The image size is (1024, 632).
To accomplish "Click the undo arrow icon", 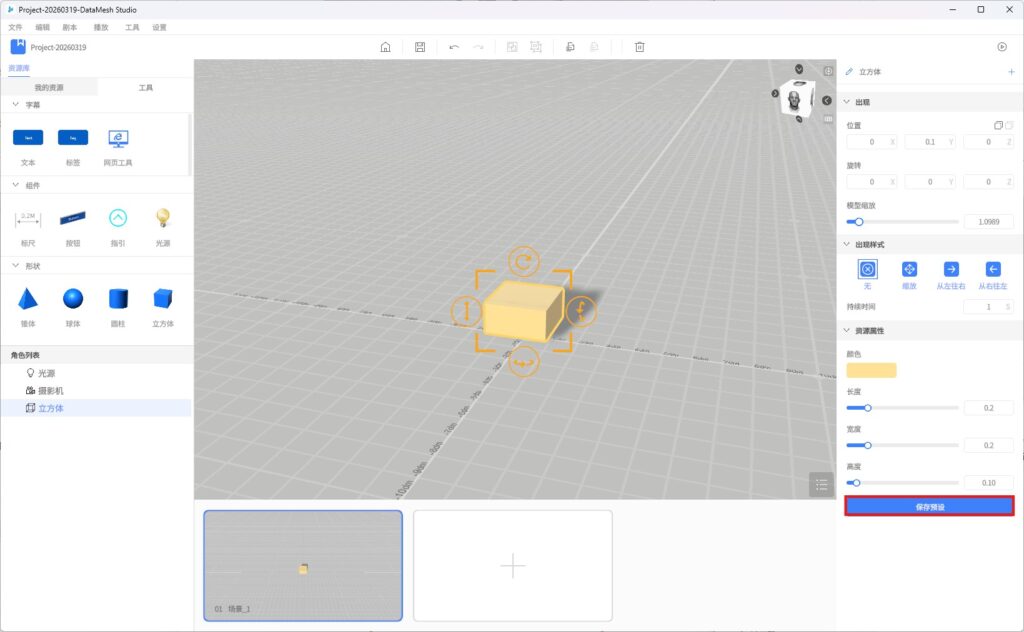I will [x=454, y=47].
